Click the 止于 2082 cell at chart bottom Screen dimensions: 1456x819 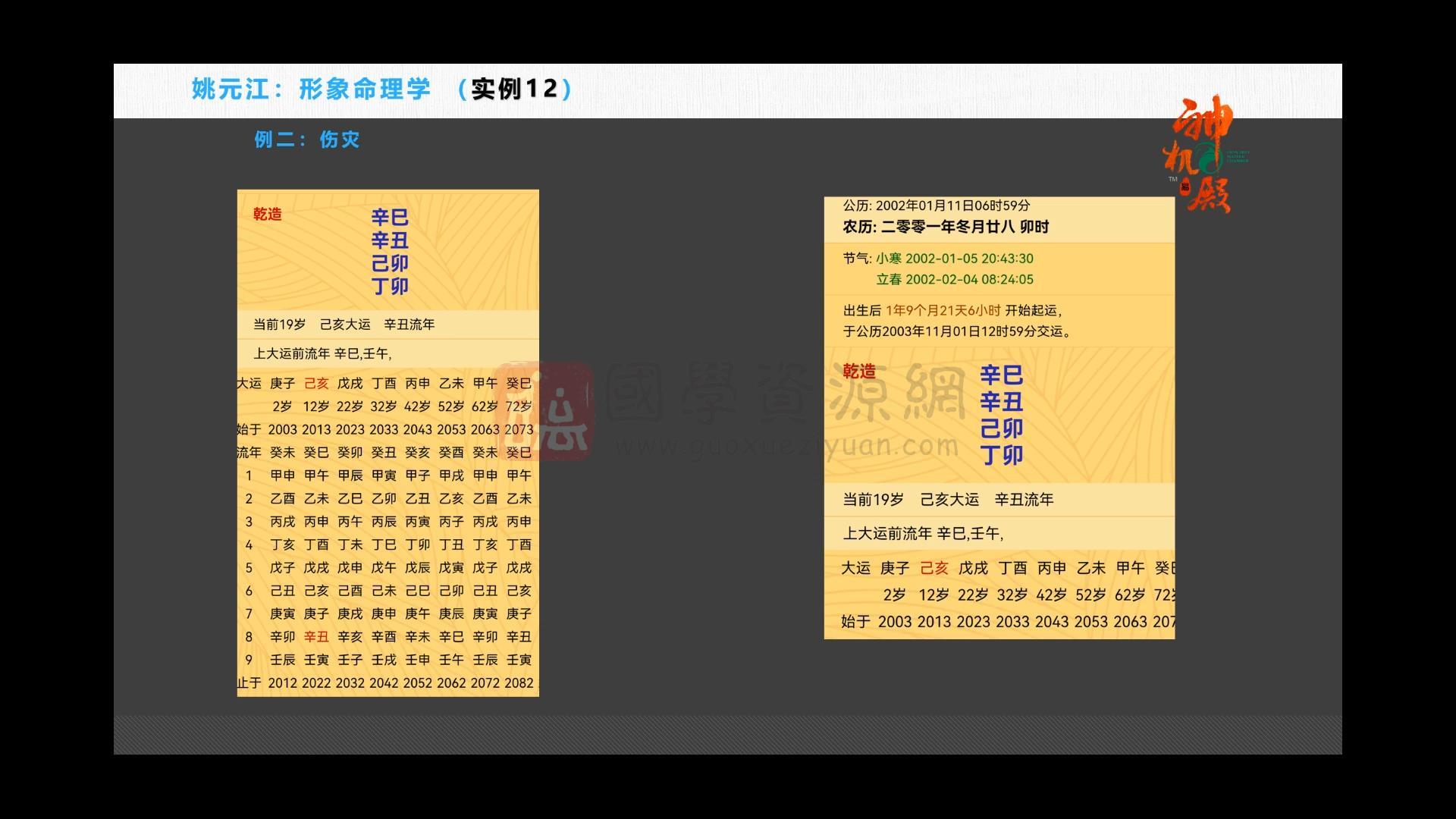pos(520,682)
